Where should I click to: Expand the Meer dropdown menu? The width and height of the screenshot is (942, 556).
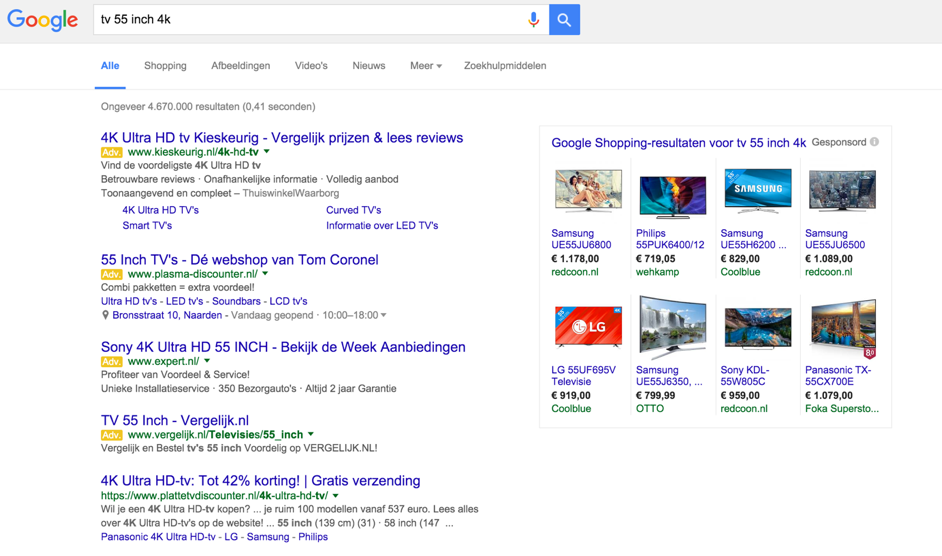point(425,66)
